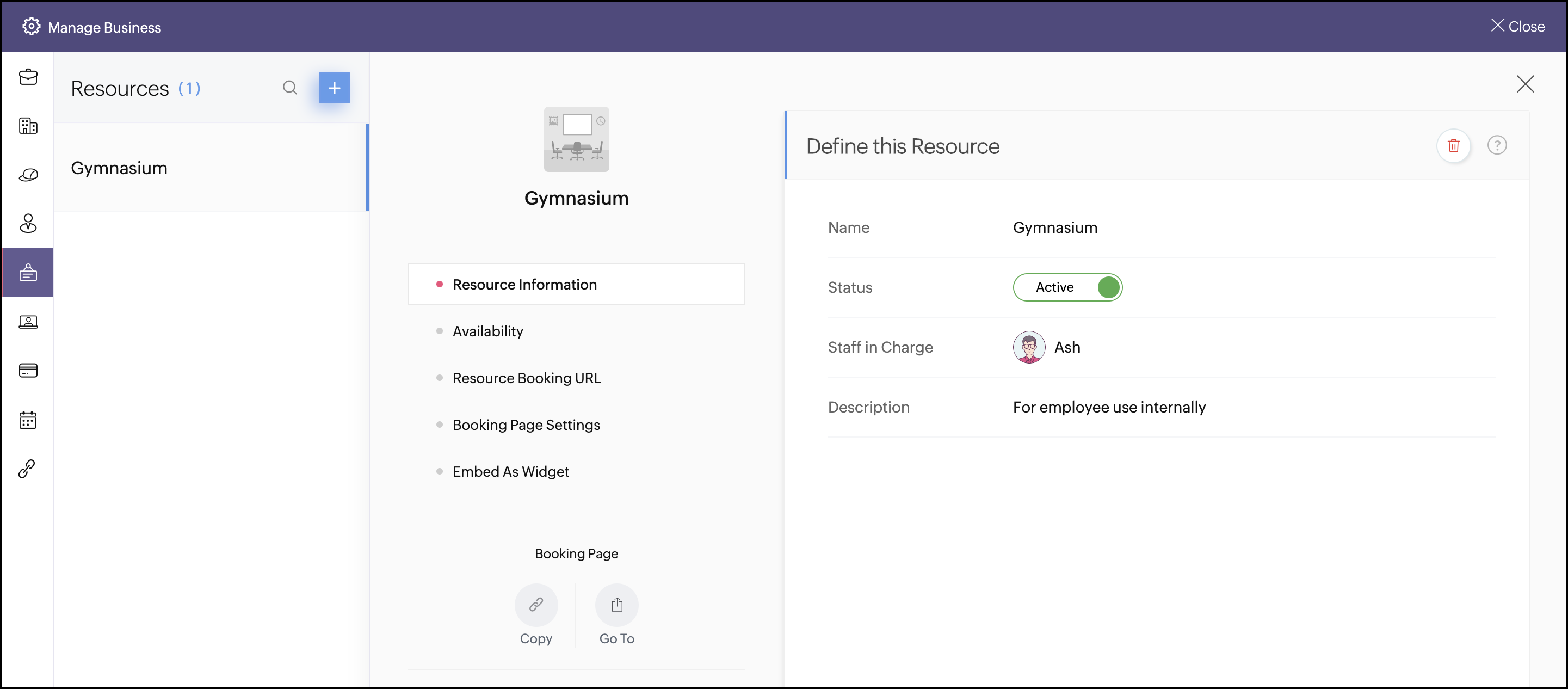Copy the booking page link
Viewport: 1568px width, 689px height.
coord(536,605)
